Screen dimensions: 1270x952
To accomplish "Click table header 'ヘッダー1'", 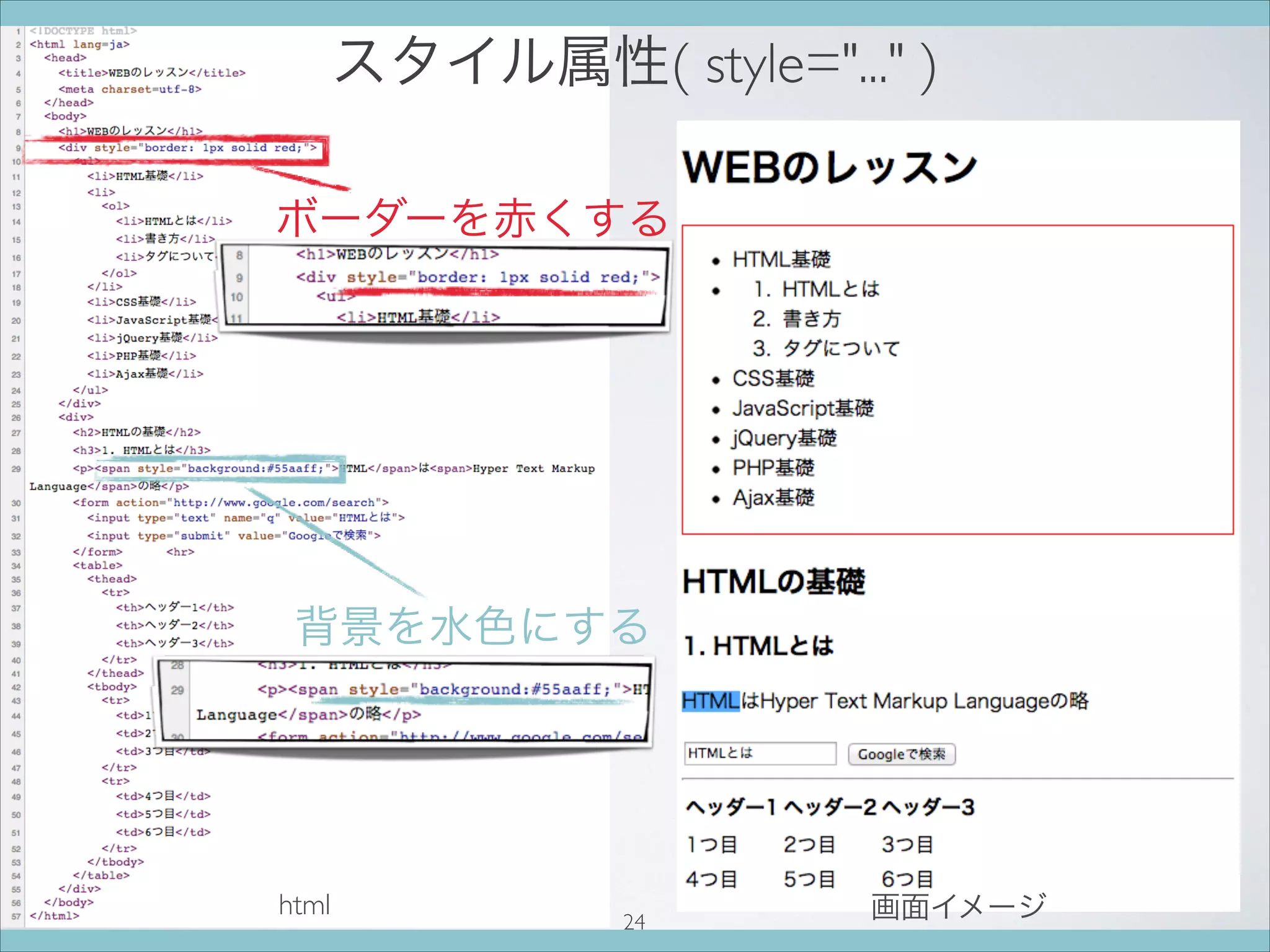I will (x=732, y=807).
